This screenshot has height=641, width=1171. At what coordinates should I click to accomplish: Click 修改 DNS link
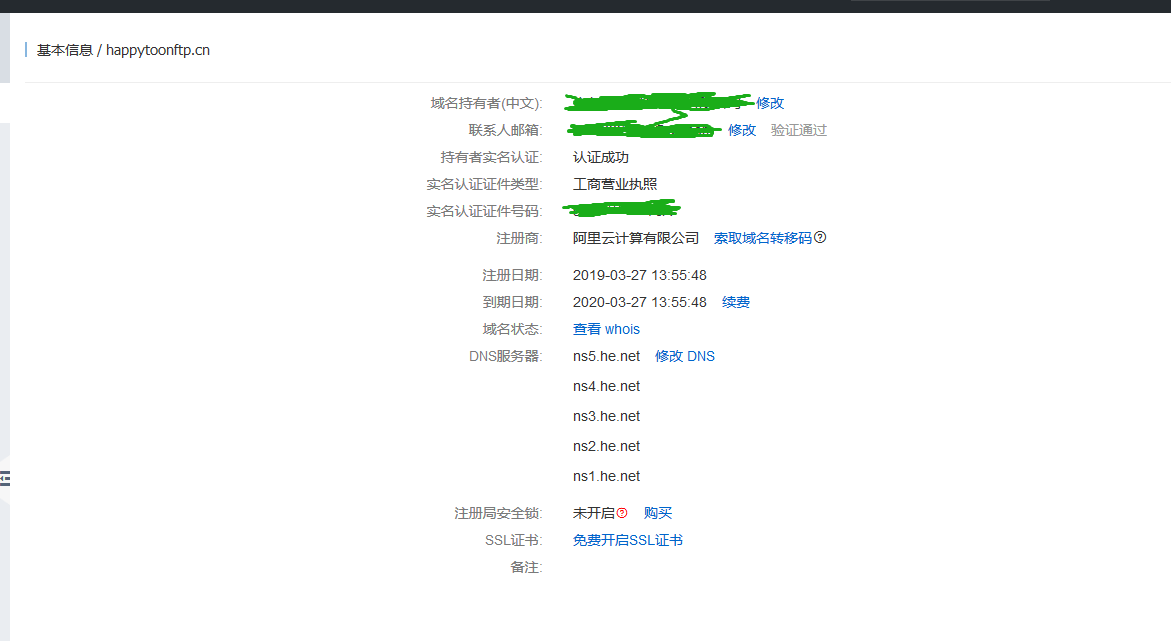(685, 356)
